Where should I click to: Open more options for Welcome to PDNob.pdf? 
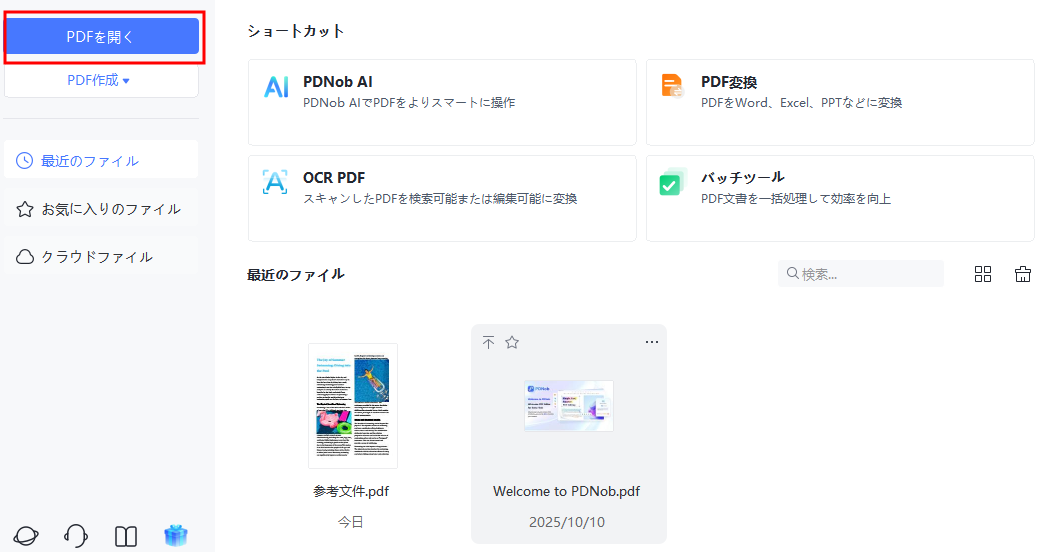click(652, 342)
